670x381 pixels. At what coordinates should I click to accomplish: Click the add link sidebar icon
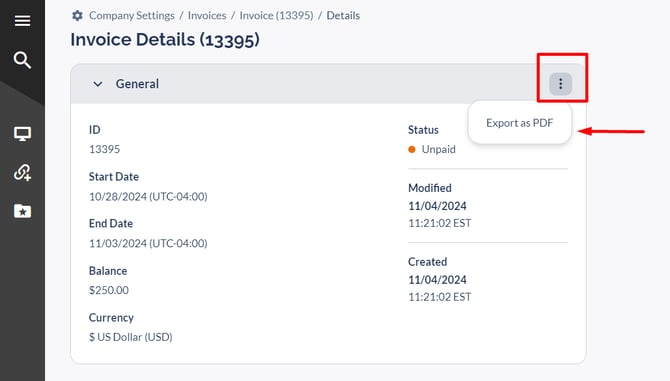pyautogui.click(x=22, y=173)
